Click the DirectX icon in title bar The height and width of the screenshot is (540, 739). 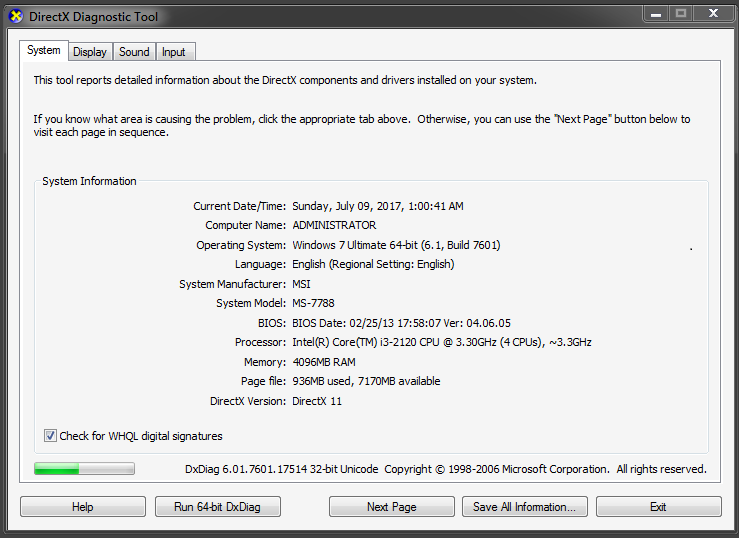click(x=16, y=16)
